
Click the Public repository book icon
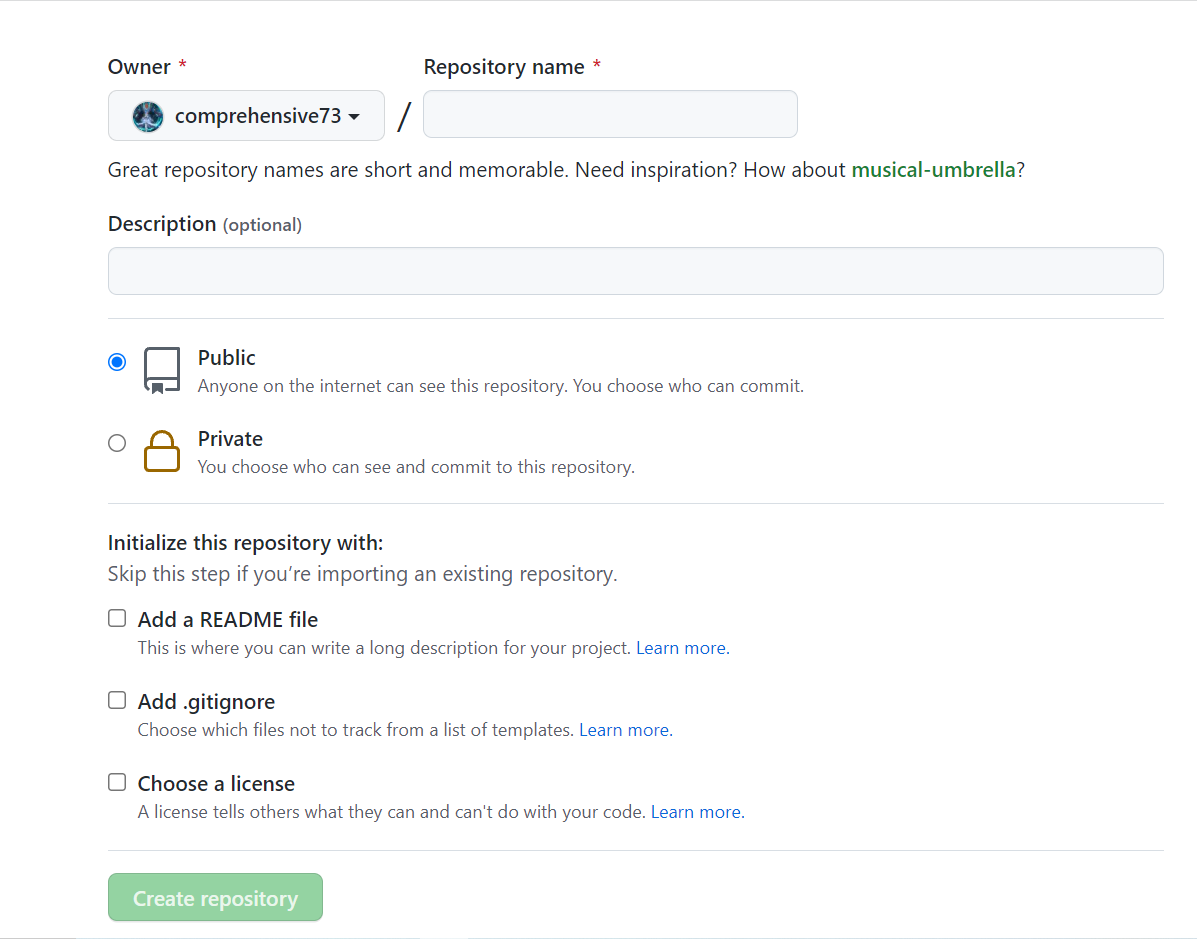162,370
